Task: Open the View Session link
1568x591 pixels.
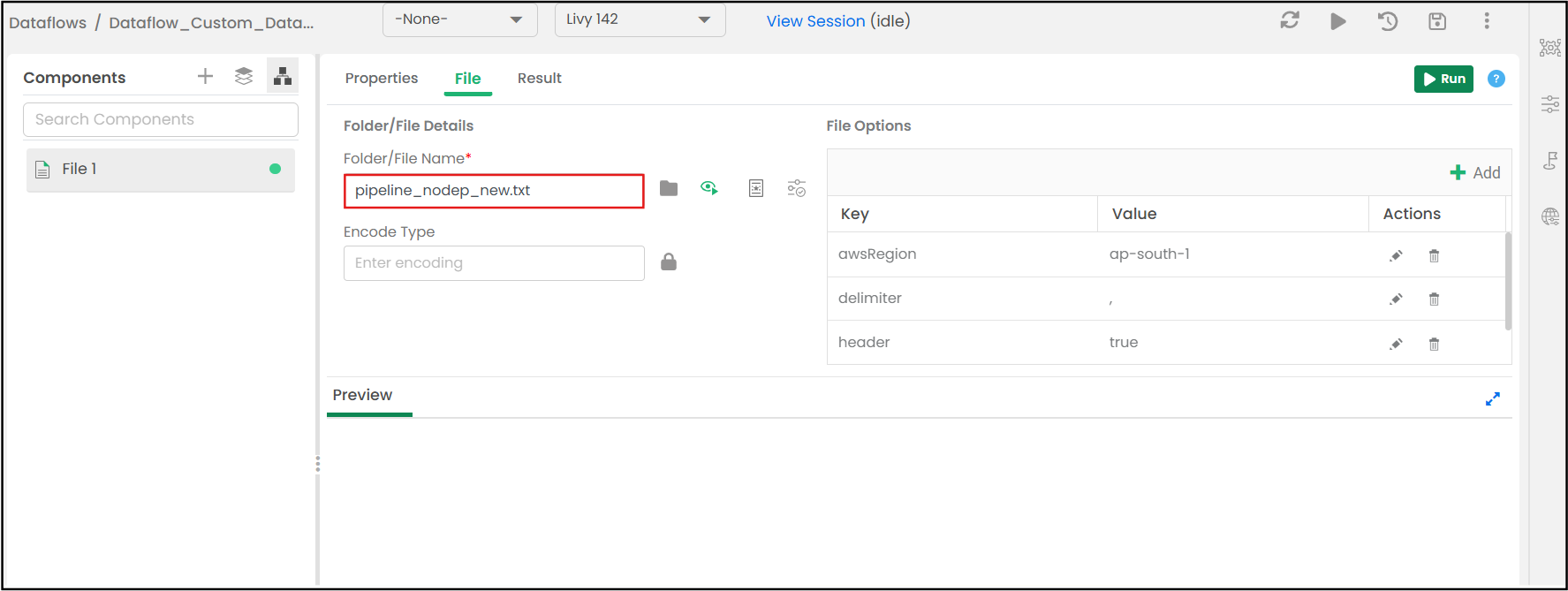Action: tap(815, 21)
